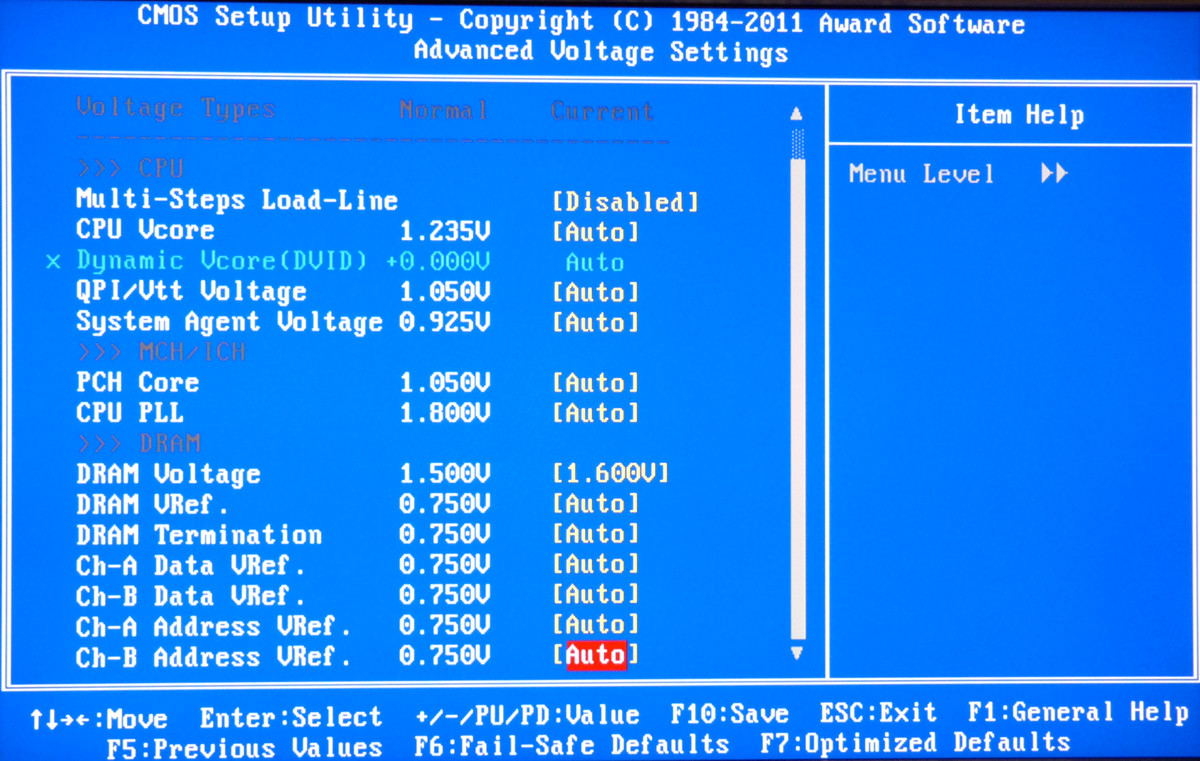Select highlighted Ch-B Address VRef. Auto

(596, 656)
